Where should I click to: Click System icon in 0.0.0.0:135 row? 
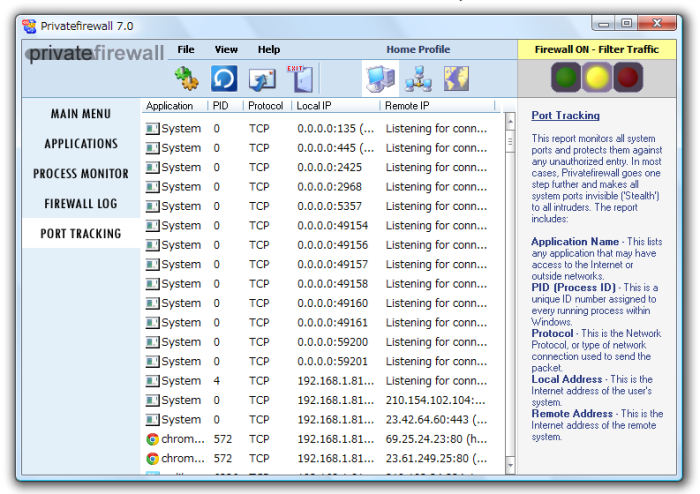pos(152,129)
